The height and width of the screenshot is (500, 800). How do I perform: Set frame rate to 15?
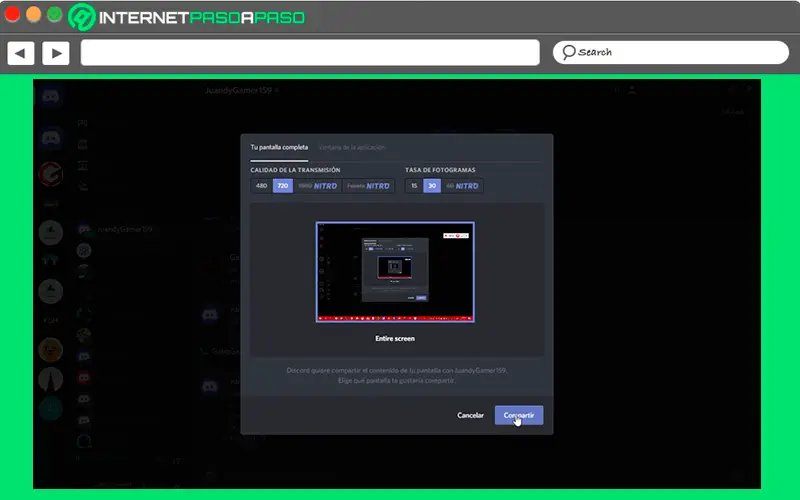414,186
